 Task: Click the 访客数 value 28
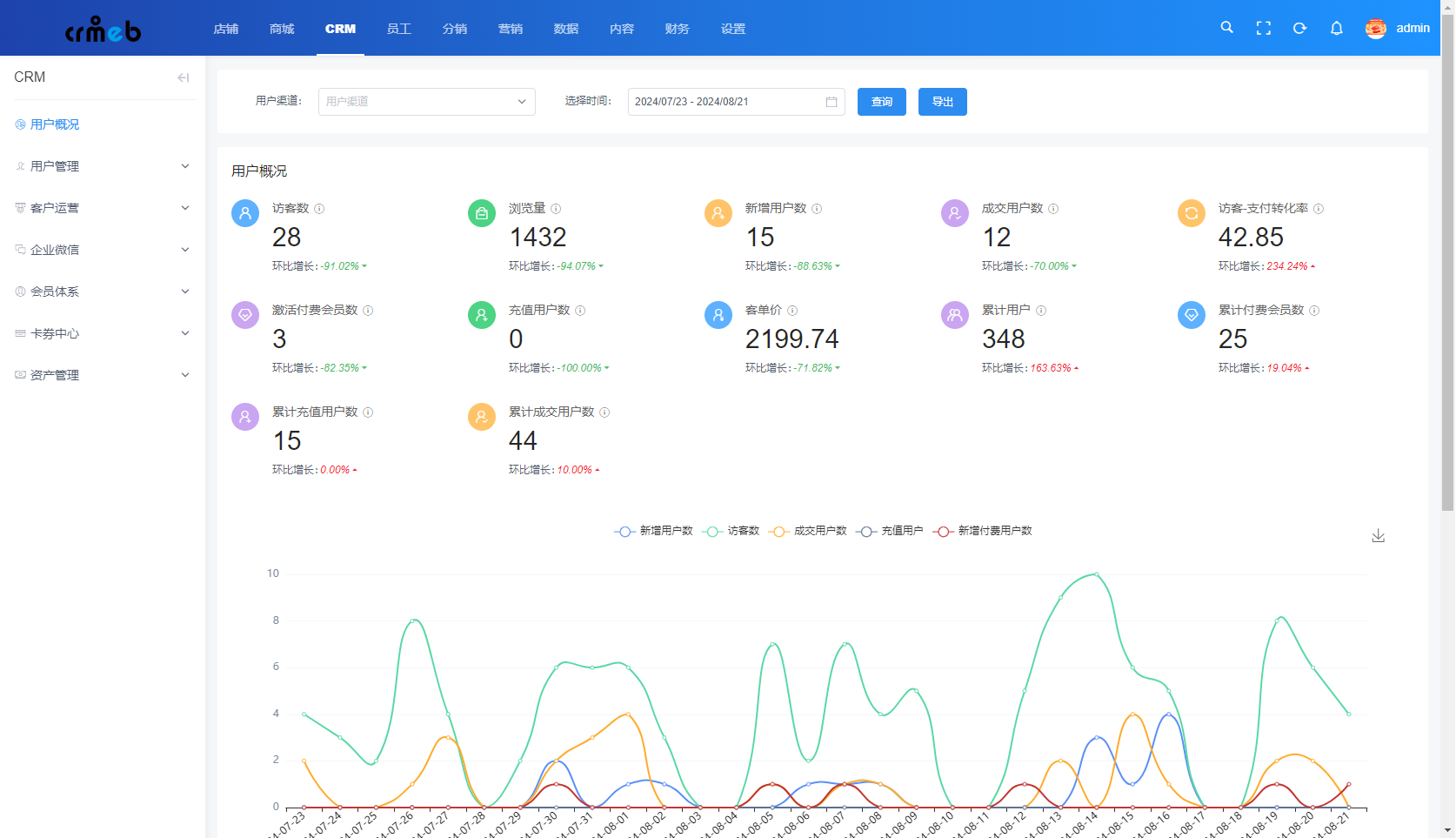(287, 237)
